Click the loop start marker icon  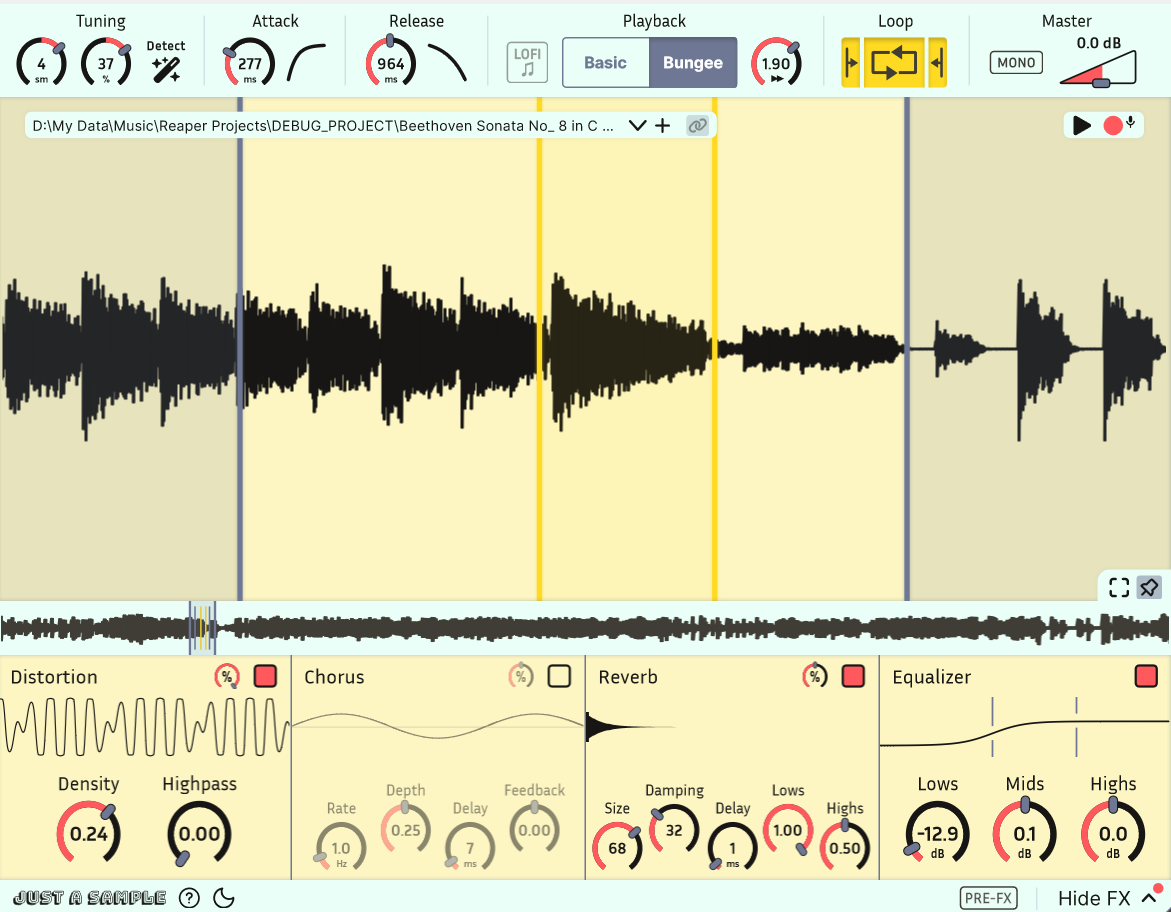[x=851, y=63]
